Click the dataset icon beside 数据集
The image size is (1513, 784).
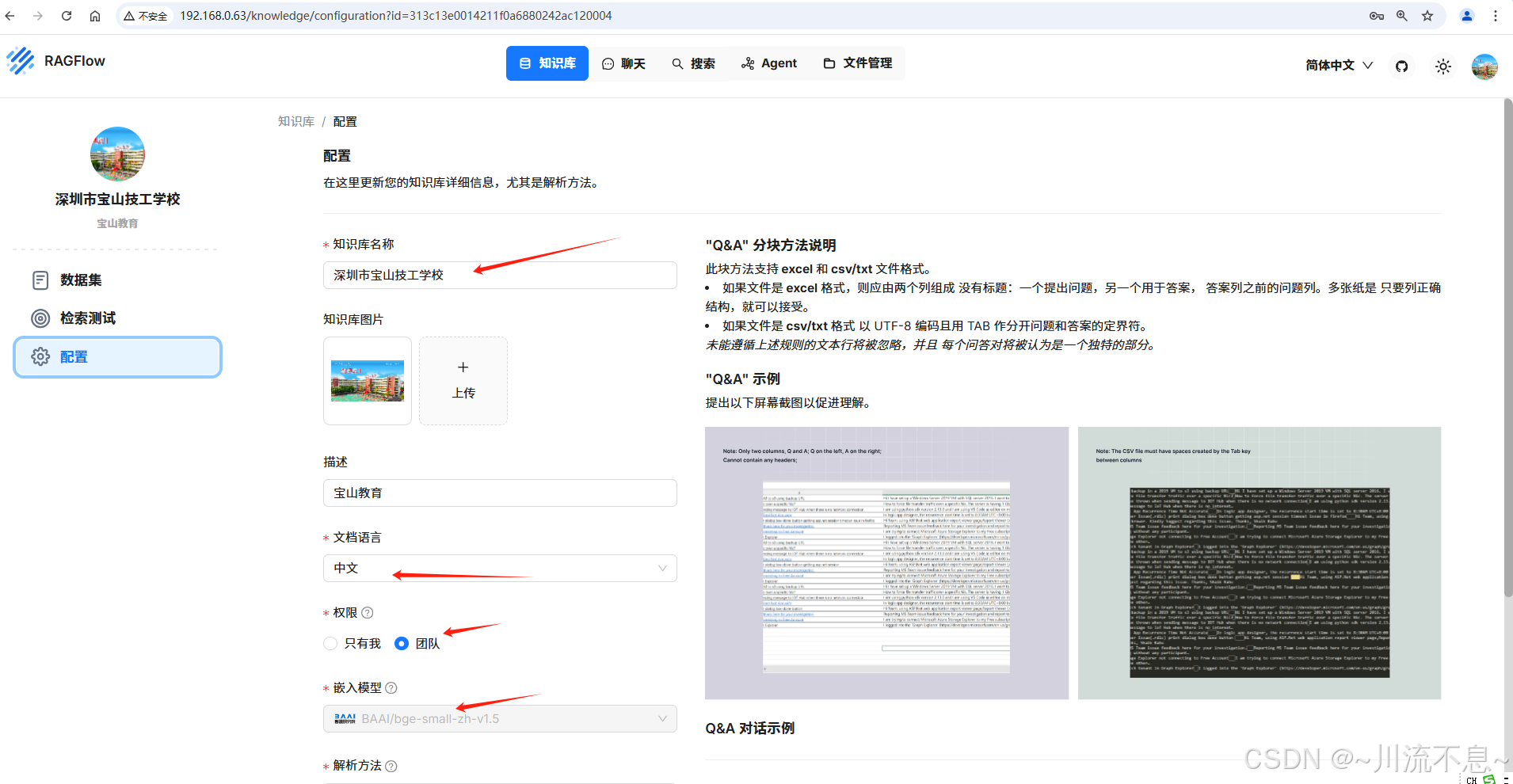(x=40, y=280)
